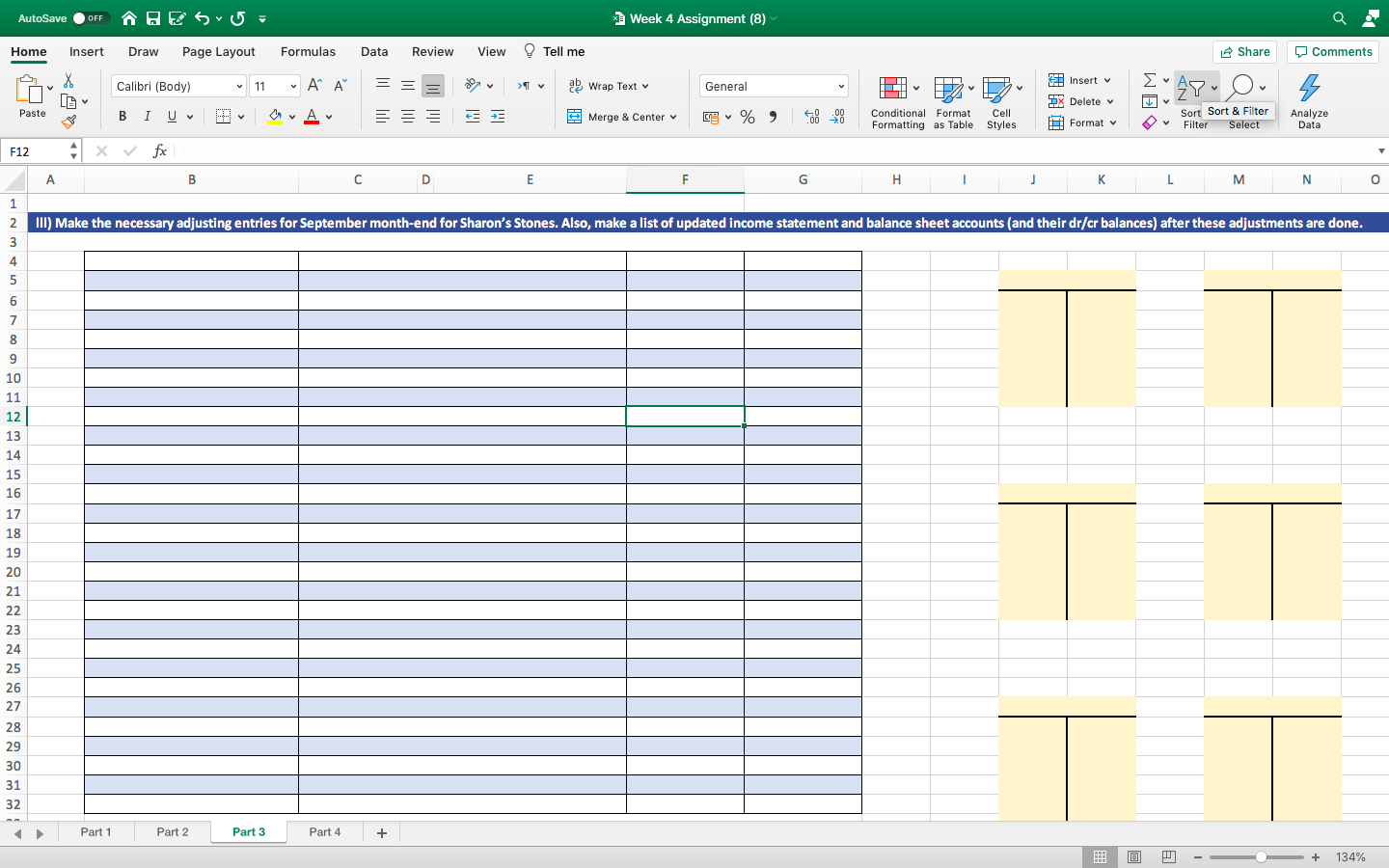Switch to Part 2 sheet tab
Image resolution: width=1389 pixels, height=868 pixels.
[x=173, y=832]
